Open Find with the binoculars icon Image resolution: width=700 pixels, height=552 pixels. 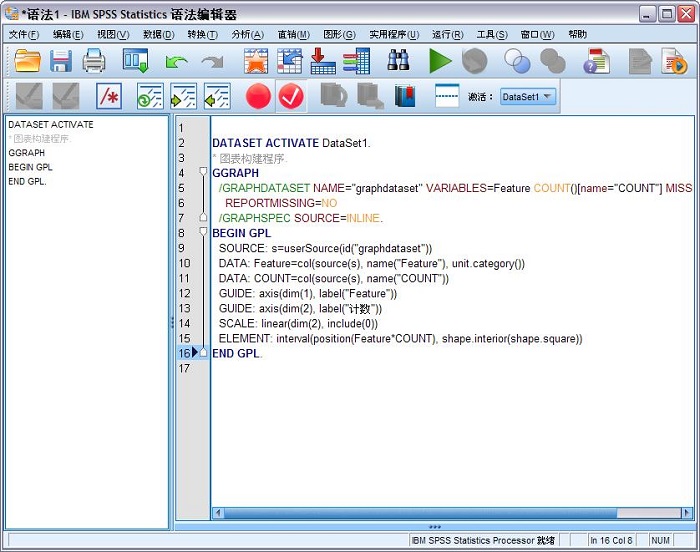[398, 62]
